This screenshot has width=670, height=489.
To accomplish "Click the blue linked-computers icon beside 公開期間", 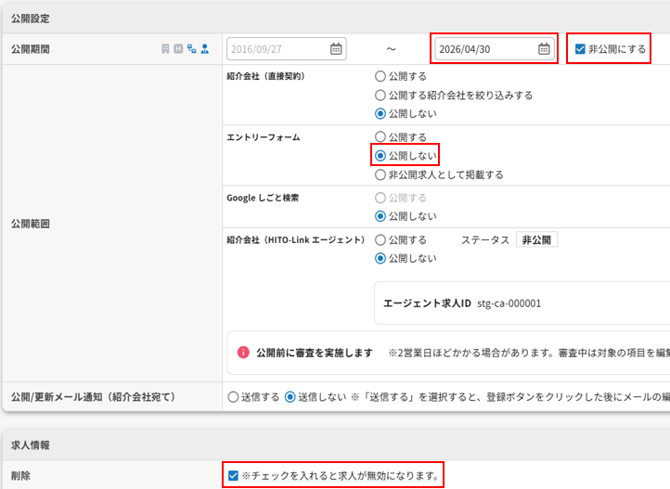I will (192, 49).
